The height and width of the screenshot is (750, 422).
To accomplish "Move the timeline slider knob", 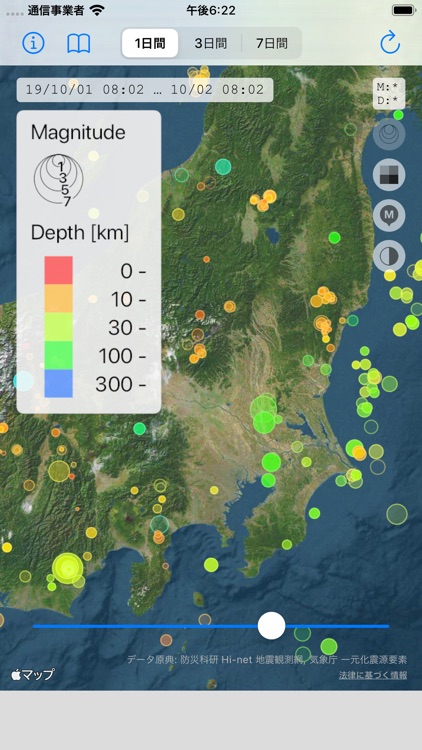I will point(271,626).
